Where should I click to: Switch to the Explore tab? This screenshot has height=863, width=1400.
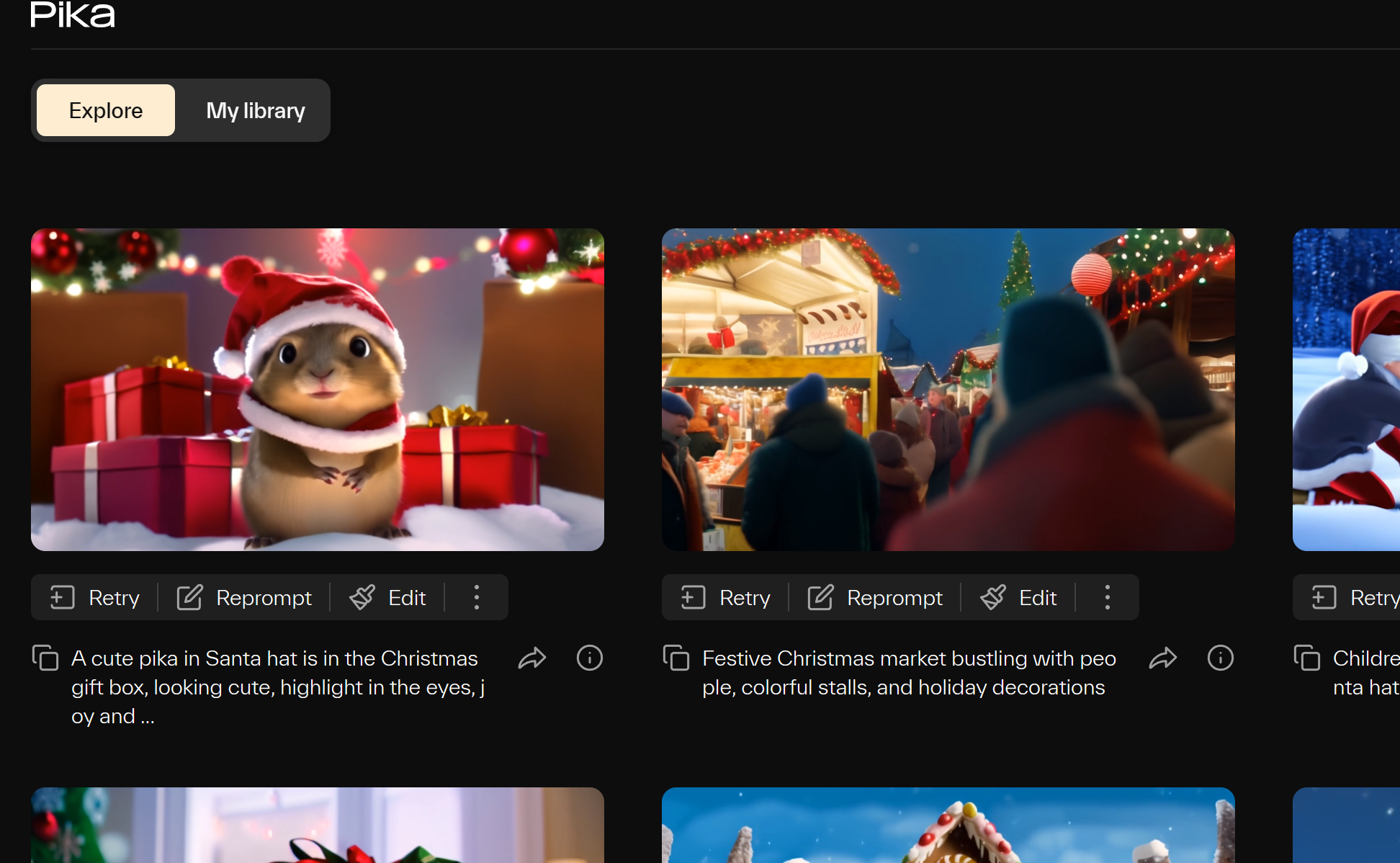[x=105, y=109]
